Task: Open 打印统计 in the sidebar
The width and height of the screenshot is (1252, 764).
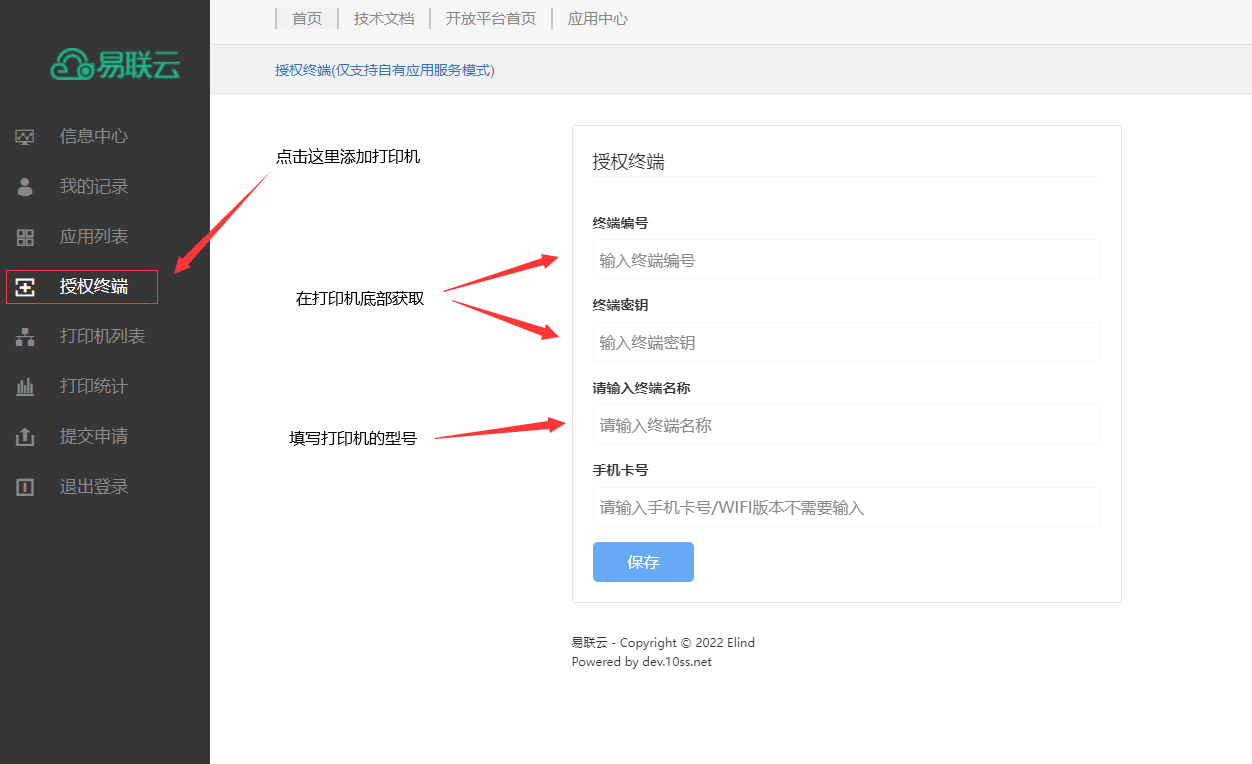Action: (94, 386)
